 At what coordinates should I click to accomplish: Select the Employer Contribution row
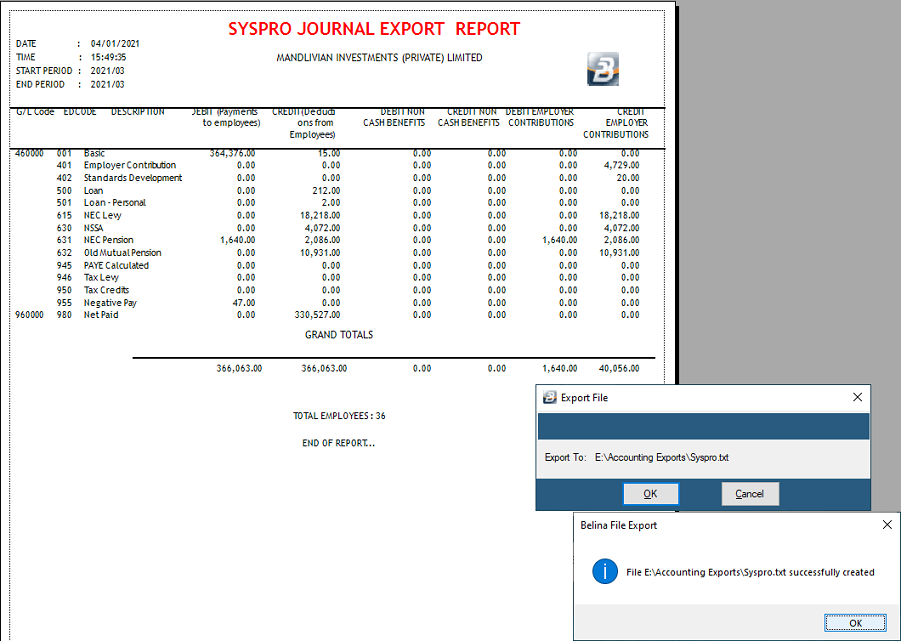click(x=130, y=165)
